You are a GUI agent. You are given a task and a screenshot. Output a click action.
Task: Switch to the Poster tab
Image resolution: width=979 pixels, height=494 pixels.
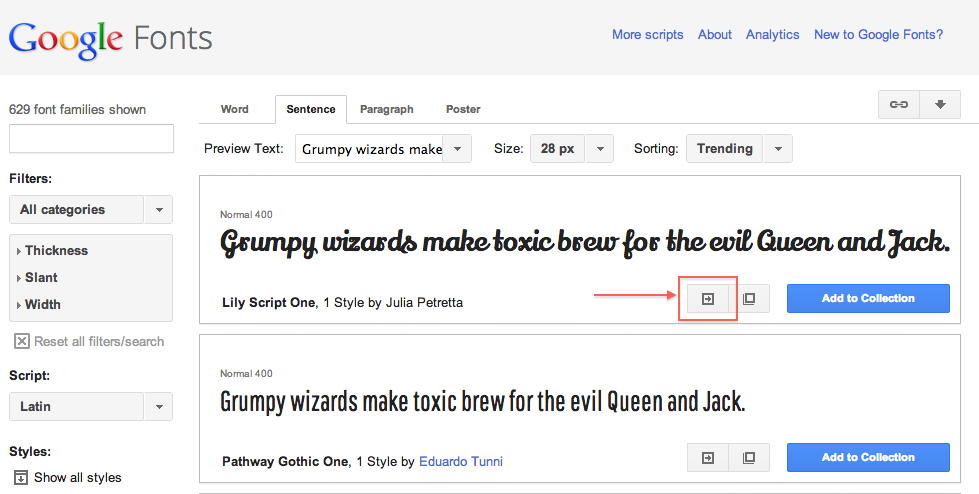463,109
